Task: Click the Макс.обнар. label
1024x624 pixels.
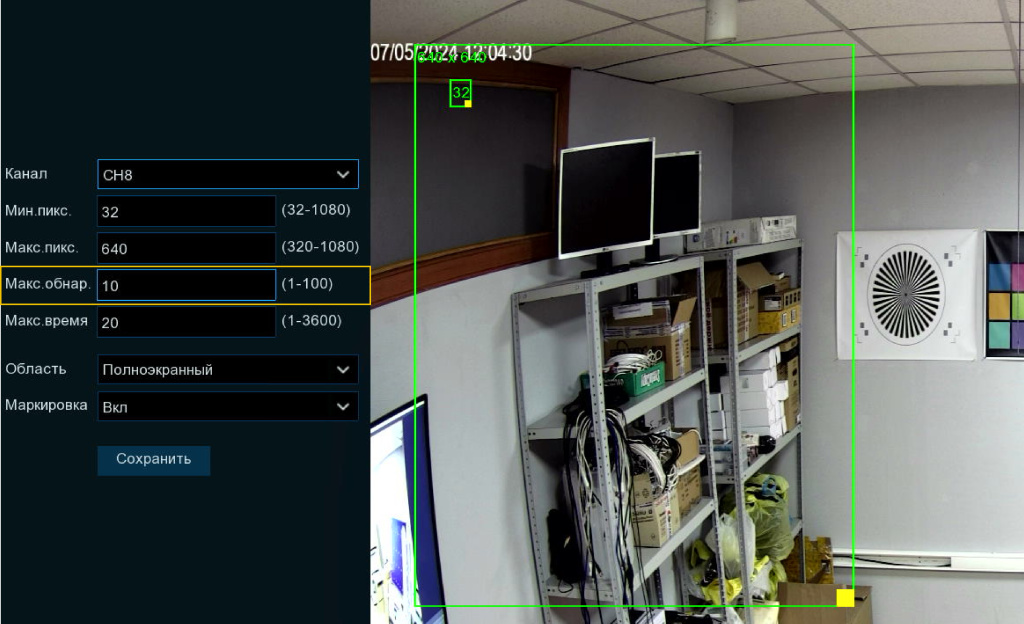Action: (x=47, y=284)
